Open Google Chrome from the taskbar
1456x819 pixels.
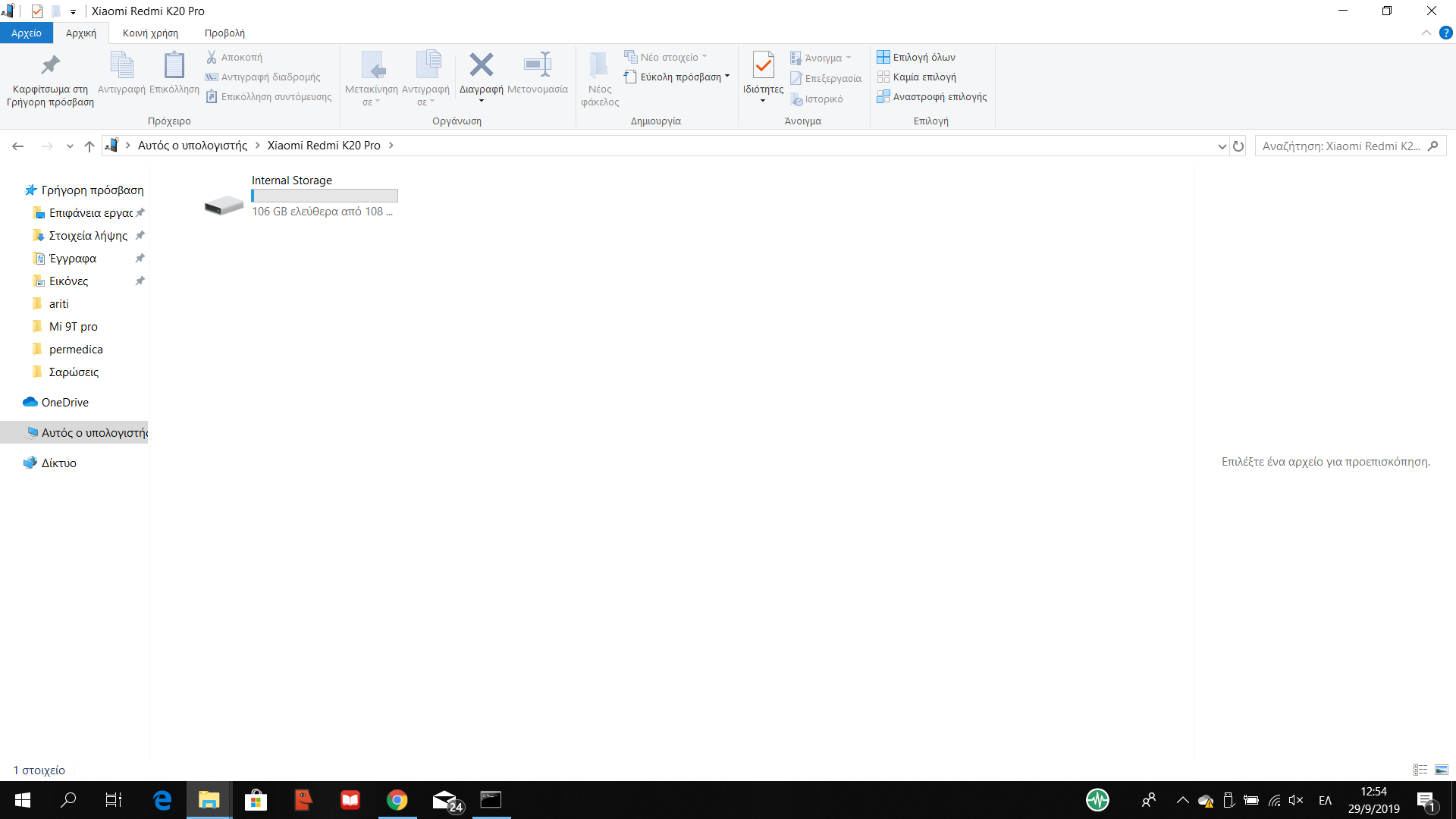[x=397, y=800]
